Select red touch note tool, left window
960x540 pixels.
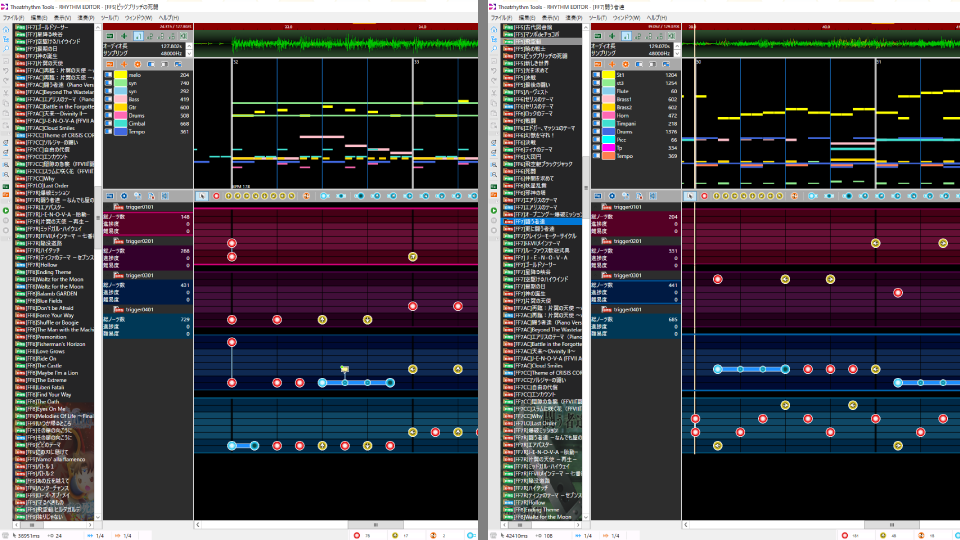coord(216,196)
